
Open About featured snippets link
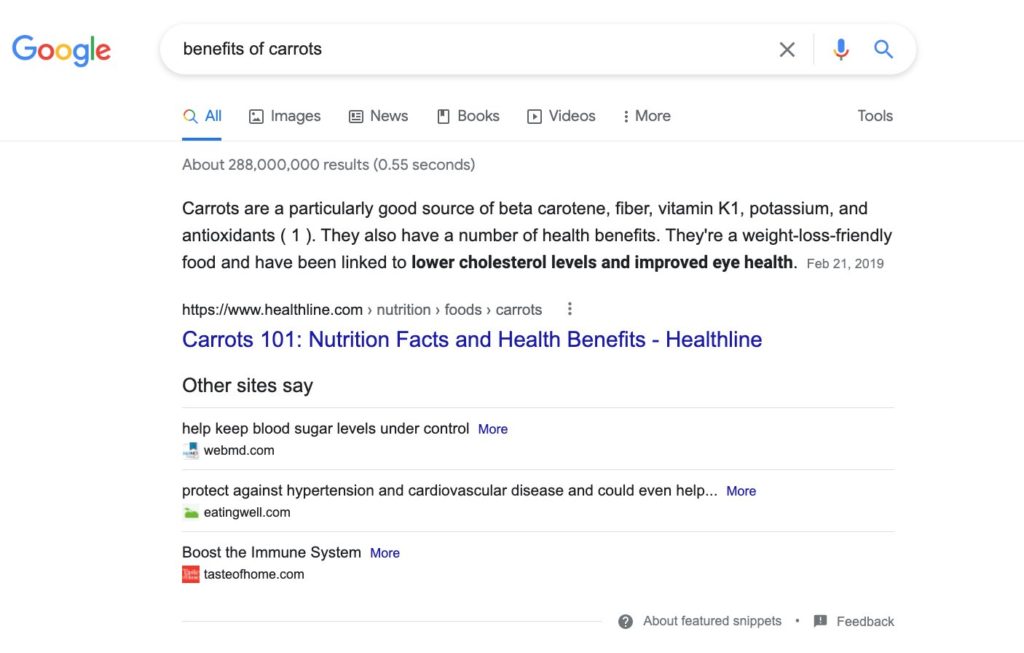tap(712, 621)
